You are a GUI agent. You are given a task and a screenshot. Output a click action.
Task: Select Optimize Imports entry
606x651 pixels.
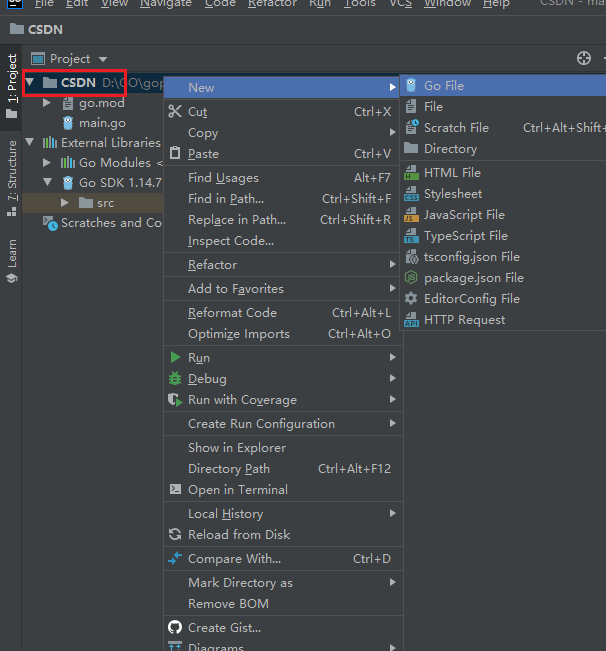pyautogui.click(x=283, y=334)
